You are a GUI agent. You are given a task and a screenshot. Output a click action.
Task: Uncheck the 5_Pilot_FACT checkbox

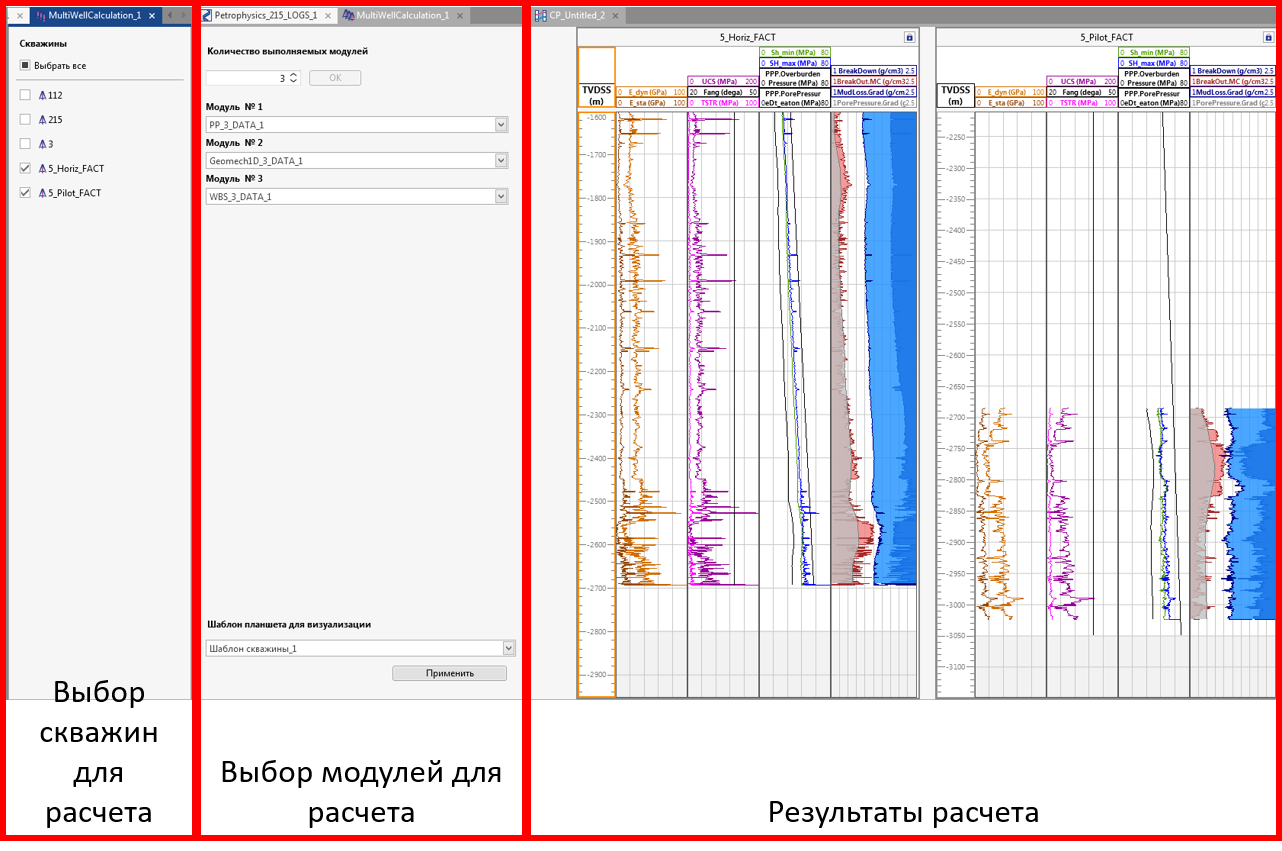[25, 193]
